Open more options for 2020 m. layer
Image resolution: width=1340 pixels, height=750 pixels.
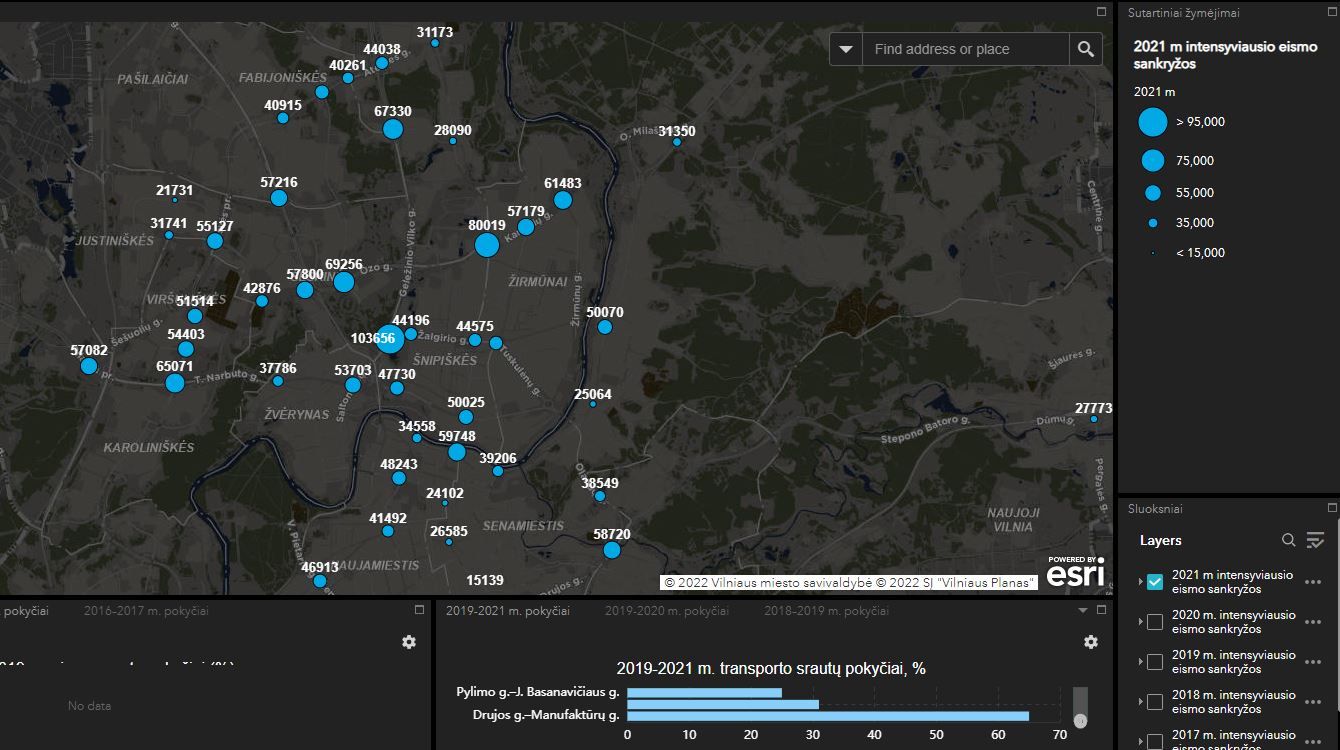pyautogui.click(x=1313, y=622)
